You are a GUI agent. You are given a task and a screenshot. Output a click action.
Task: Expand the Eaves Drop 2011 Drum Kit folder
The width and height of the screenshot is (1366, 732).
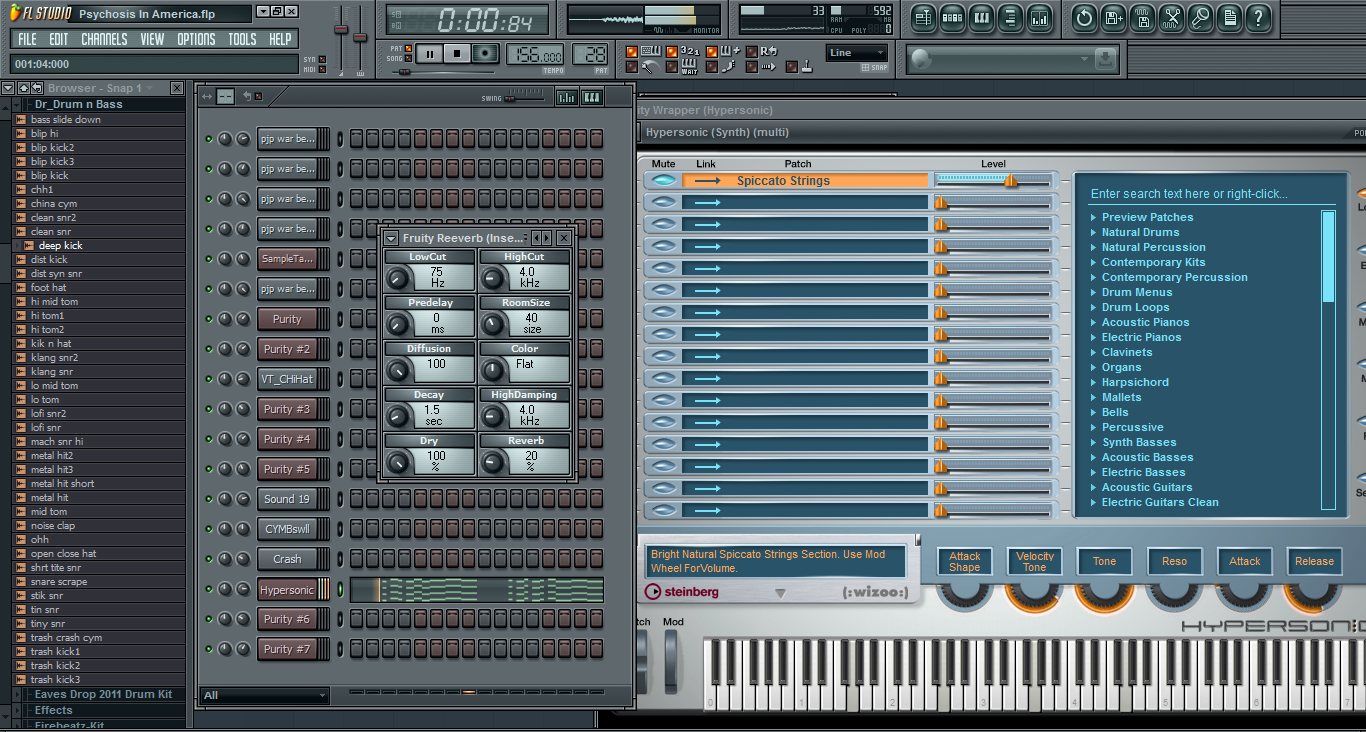103,694
